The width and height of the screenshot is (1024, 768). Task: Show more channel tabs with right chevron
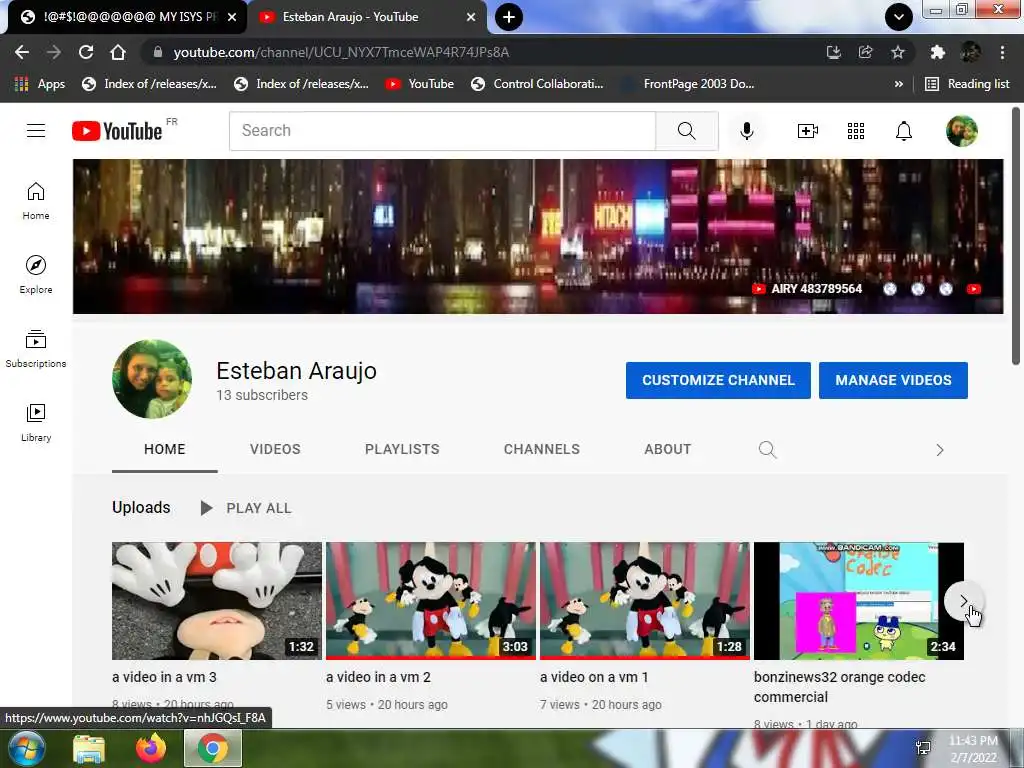[940, 450]
